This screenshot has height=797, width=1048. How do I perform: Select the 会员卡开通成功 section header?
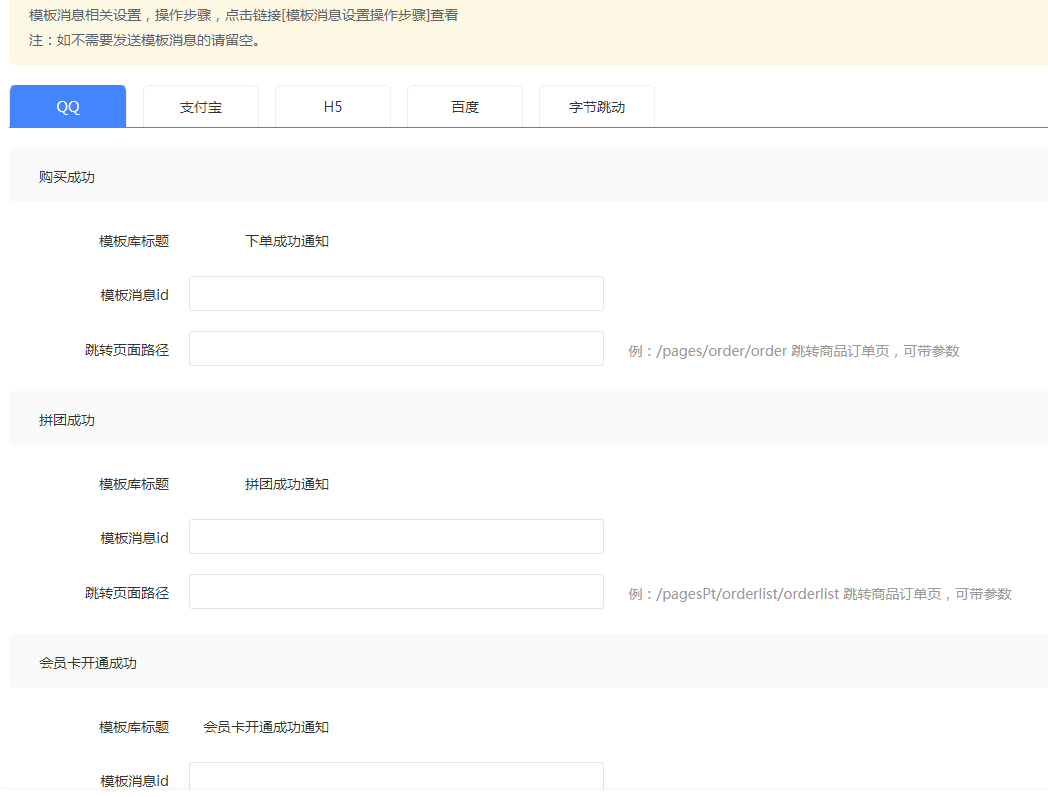pyautogui.click(x=528, y=661)
